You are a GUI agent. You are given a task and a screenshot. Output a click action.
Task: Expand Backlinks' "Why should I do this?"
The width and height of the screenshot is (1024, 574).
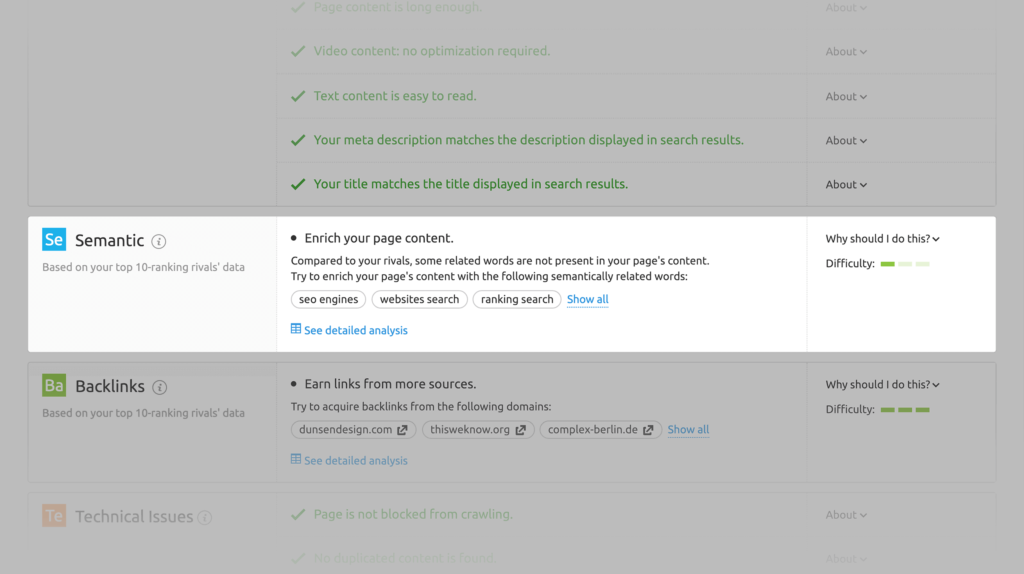click(882, 385)
